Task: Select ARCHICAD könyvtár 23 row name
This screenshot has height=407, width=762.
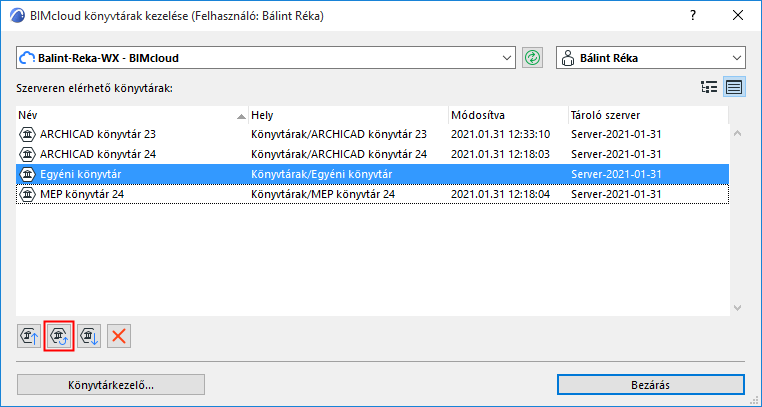Action: [x=98, y=135]
